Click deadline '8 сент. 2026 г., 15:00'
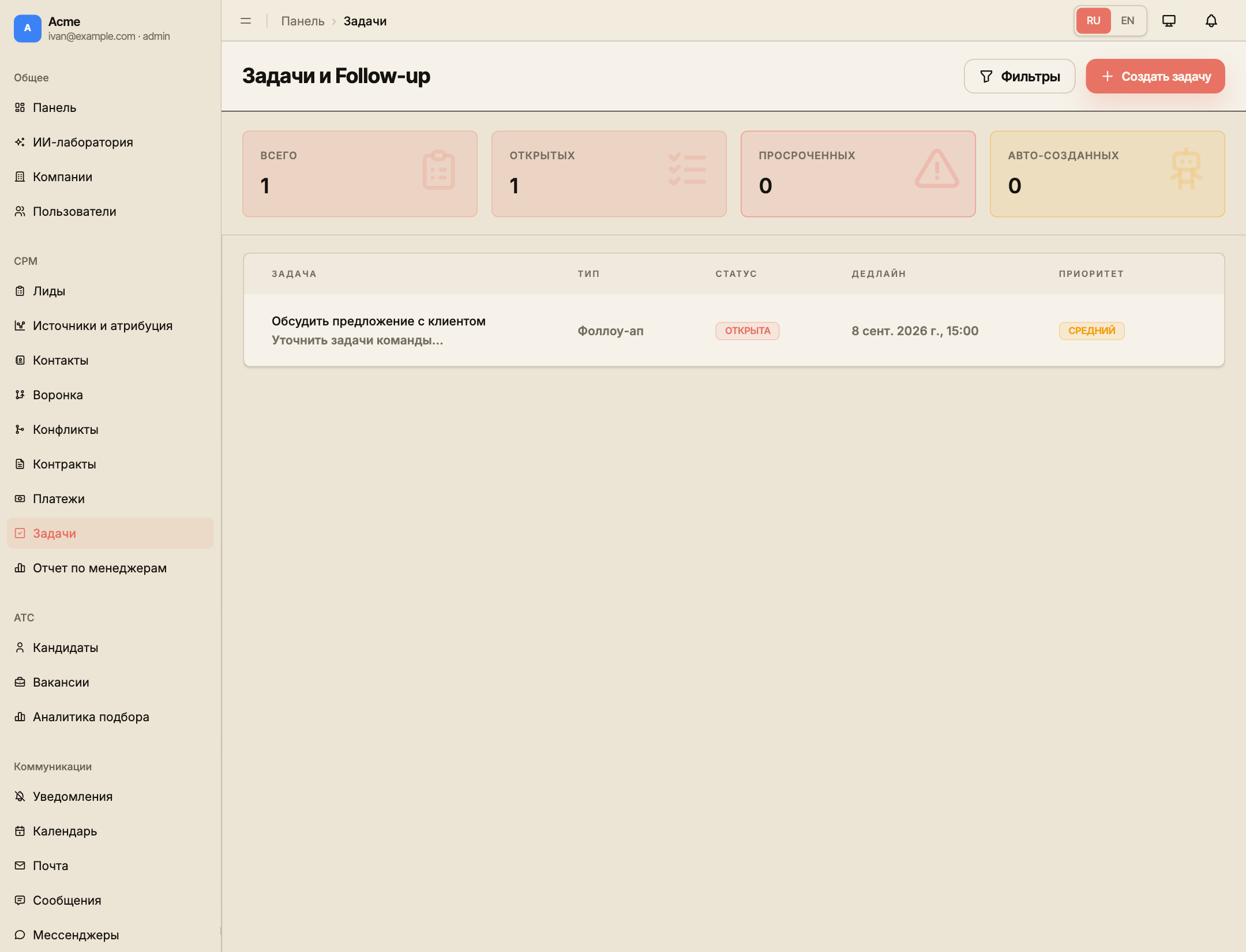The height and width of the screenshot is (952, 1246). click(x=915, y=331)
